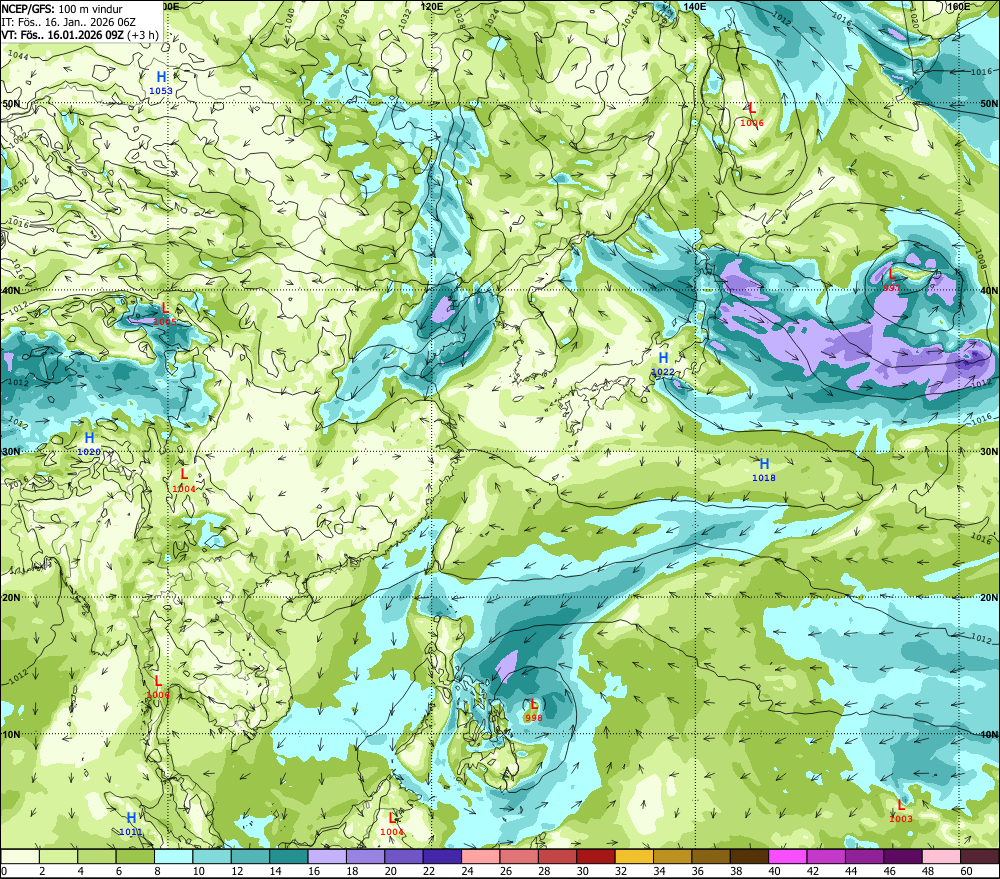Click the '(+3 h)' forecast offset text

(x=143, y=35)
